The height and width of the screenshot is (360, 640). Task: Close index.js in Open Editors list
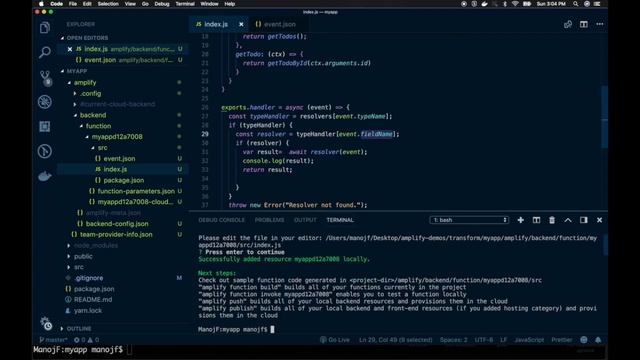pos(70,49)
